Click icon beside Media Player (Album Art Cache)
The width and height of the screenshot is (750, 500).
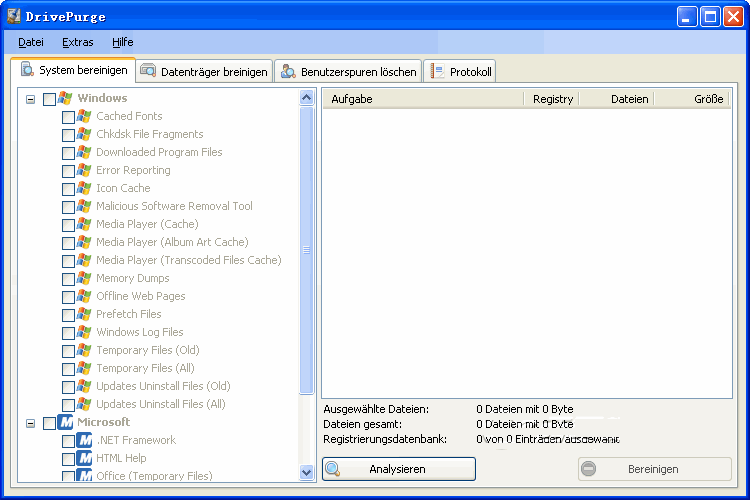pos(84,243)
